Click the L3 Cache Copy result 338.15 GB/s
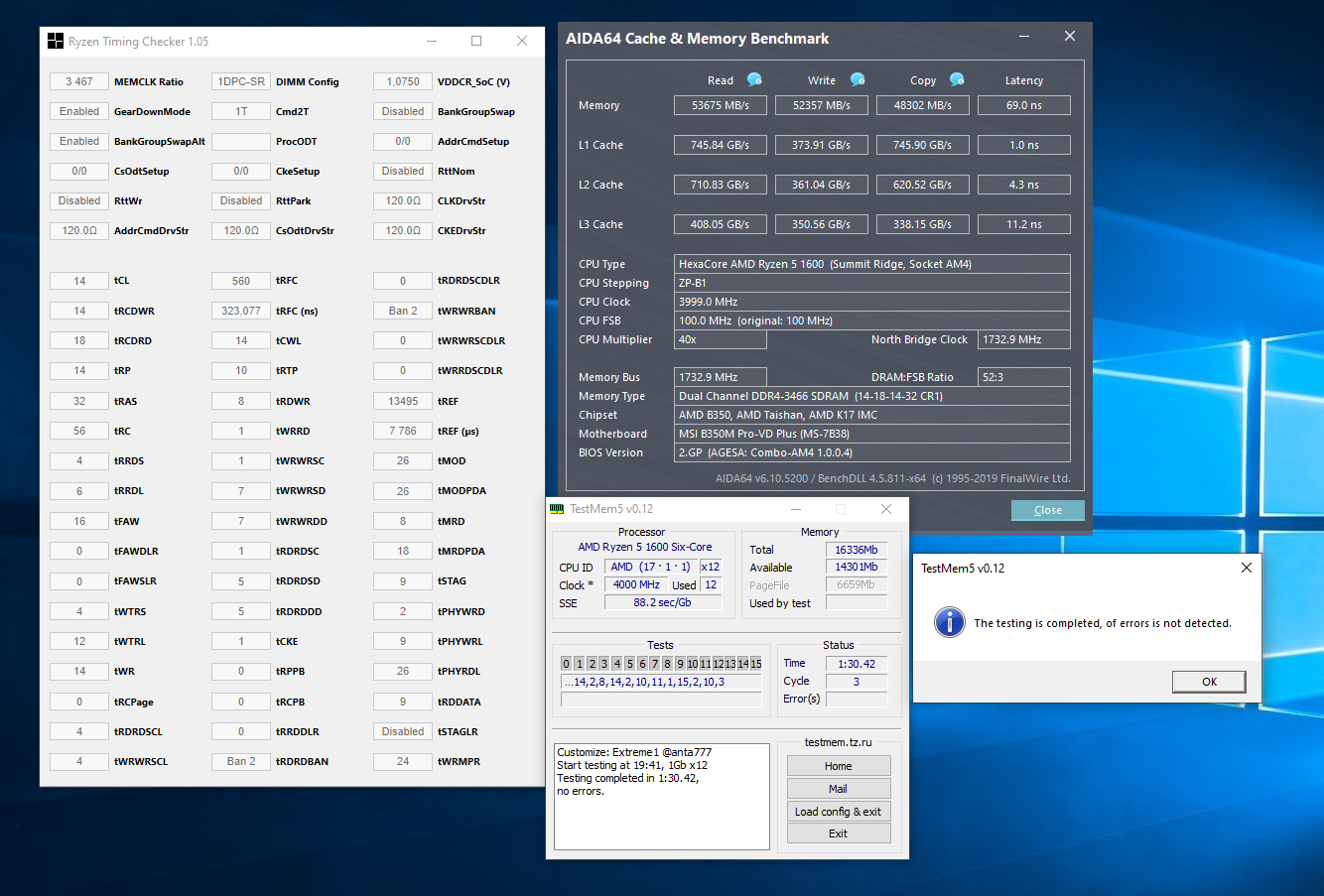 [x=923, y=224]
